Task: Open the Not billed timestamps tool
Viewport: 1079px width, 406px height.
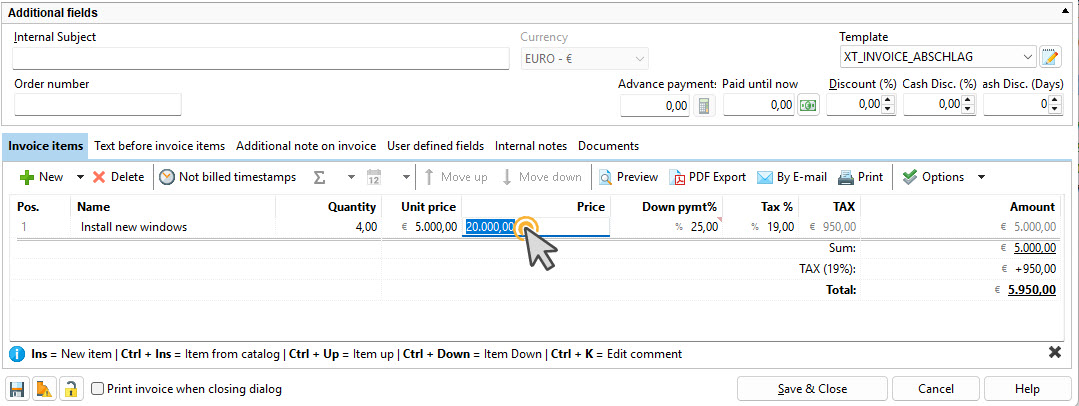Action: pyautogui.click(x=227, y=177)
